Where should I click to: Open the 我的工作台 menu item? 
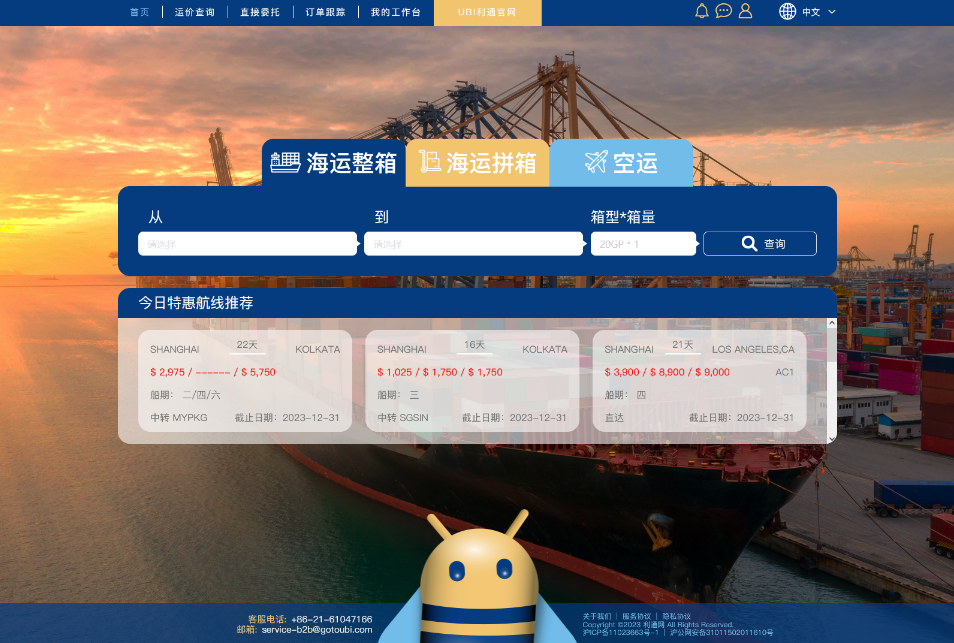[394, 12]
